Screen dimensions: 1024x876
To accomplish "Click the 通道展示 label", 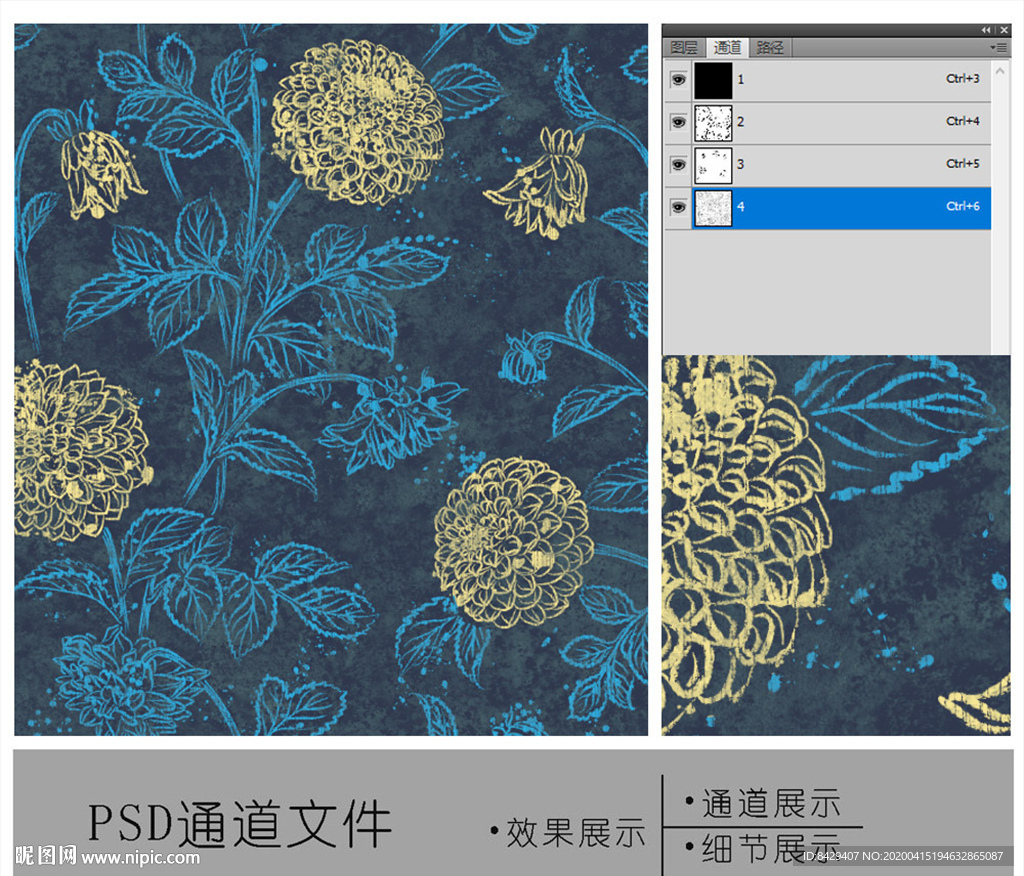I will click(771, 803).
